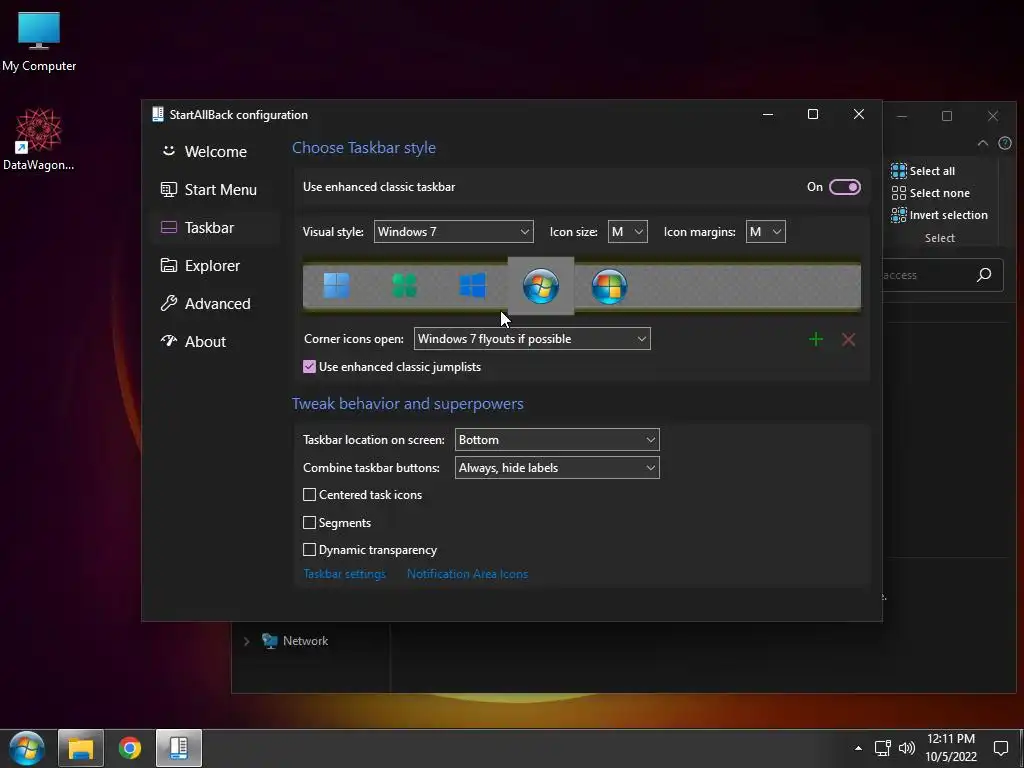1024x768 pixels.
Task: Go to the Explorer settings page
Action: 215,265
